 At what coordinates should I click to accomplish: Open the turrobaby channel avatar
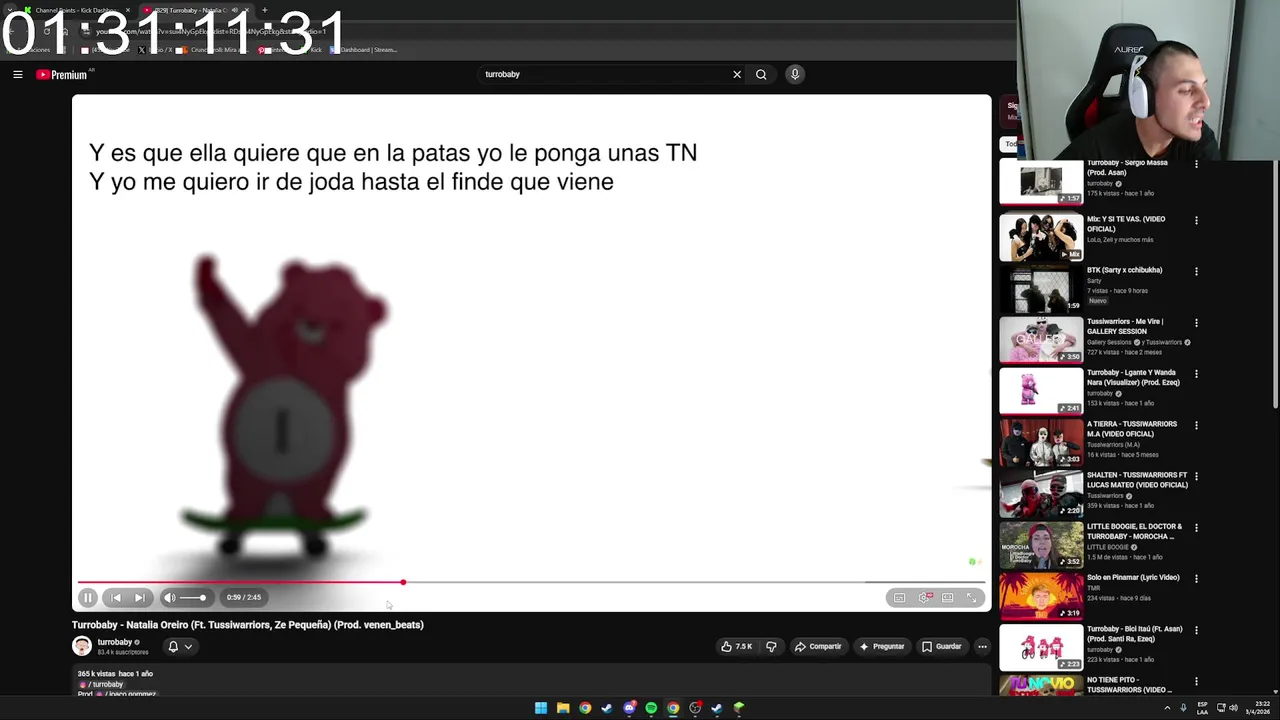click(82, 646)
